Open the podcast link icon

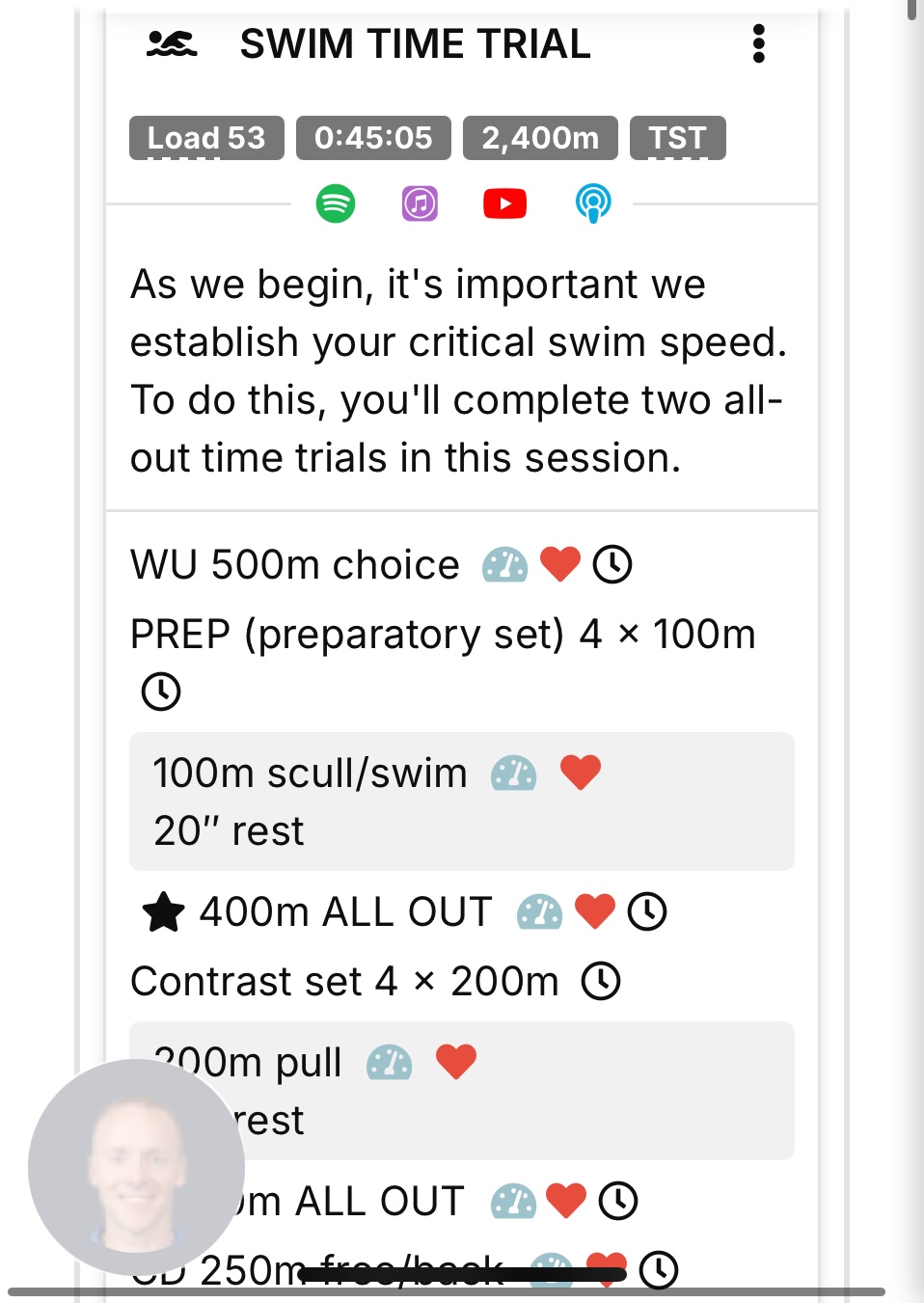(x=593, y=204)
